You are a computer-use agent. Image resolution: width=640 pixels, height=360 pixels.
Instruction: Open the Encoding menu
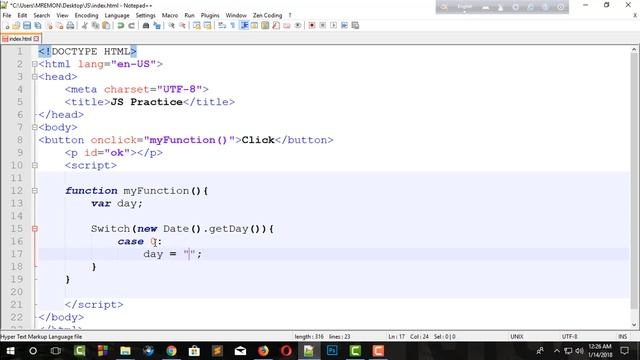point(86,15)
